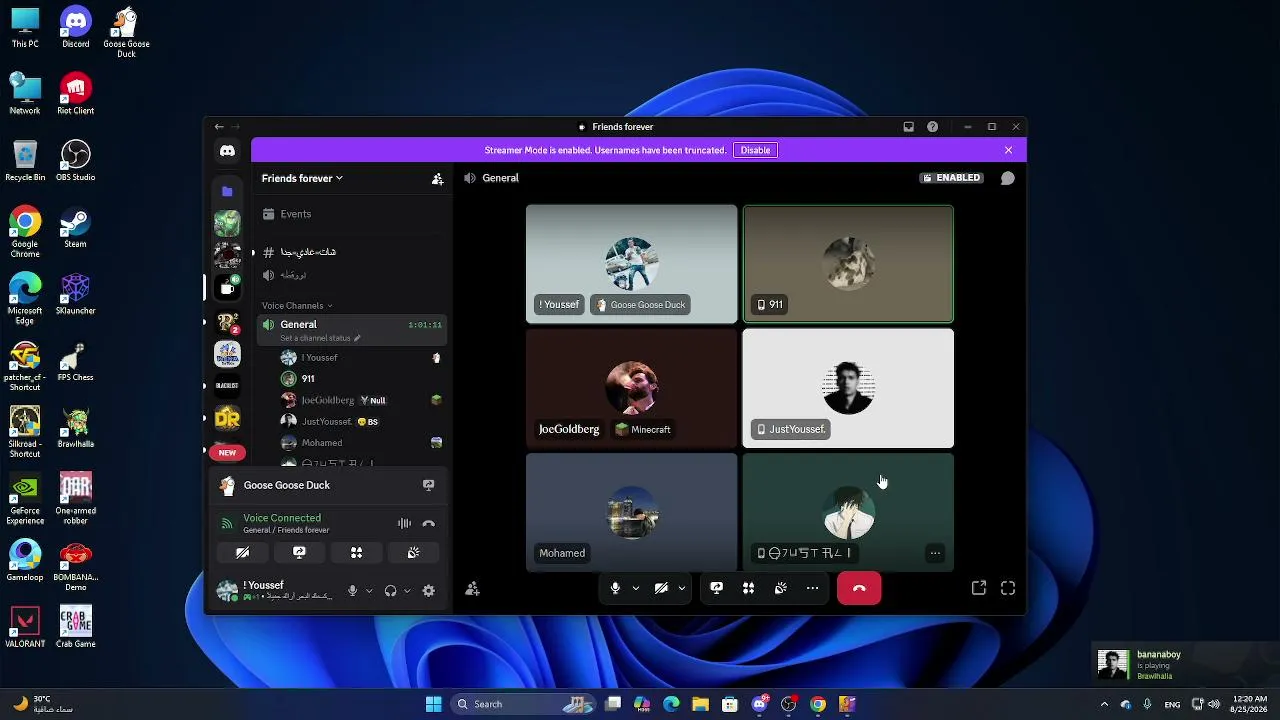1280x720 pixels.
Task: Open output device arrow in user panel
Action: tap(407, 591)
